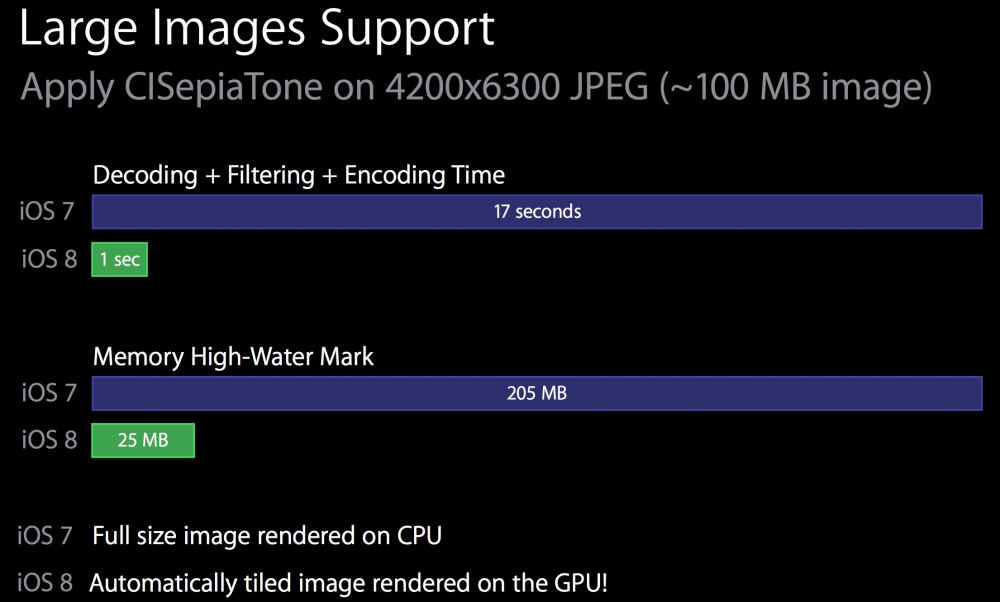Click the iOS 7 label beside 205 MB
This screenshot has width=1000, height=602.
48,393
